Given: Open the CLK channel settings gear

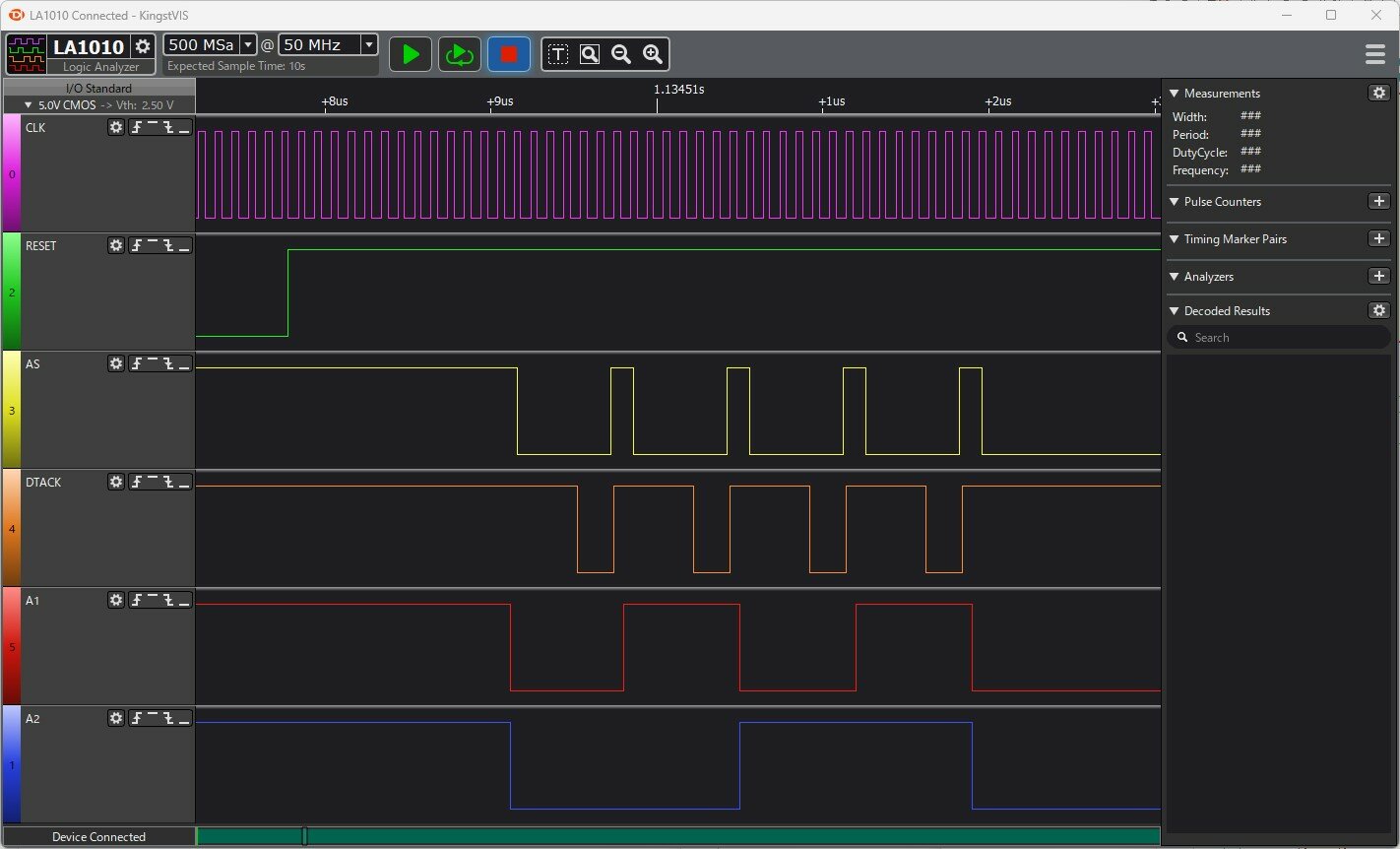Looking at the screenshot, I should pos(116,127).
